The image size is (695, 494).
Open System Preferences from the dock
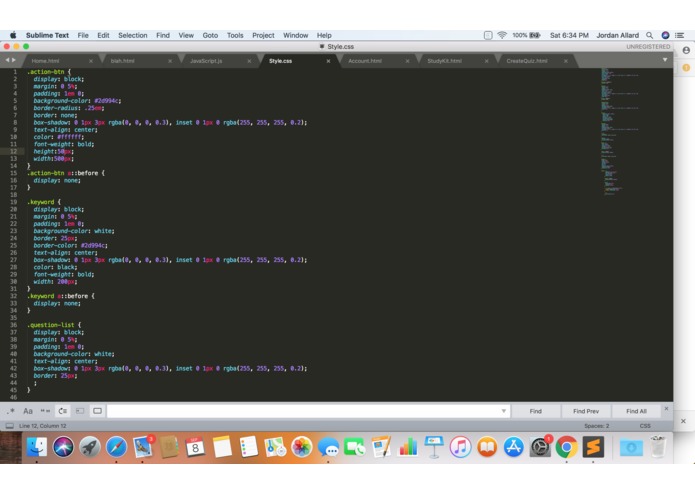(540, 447)
